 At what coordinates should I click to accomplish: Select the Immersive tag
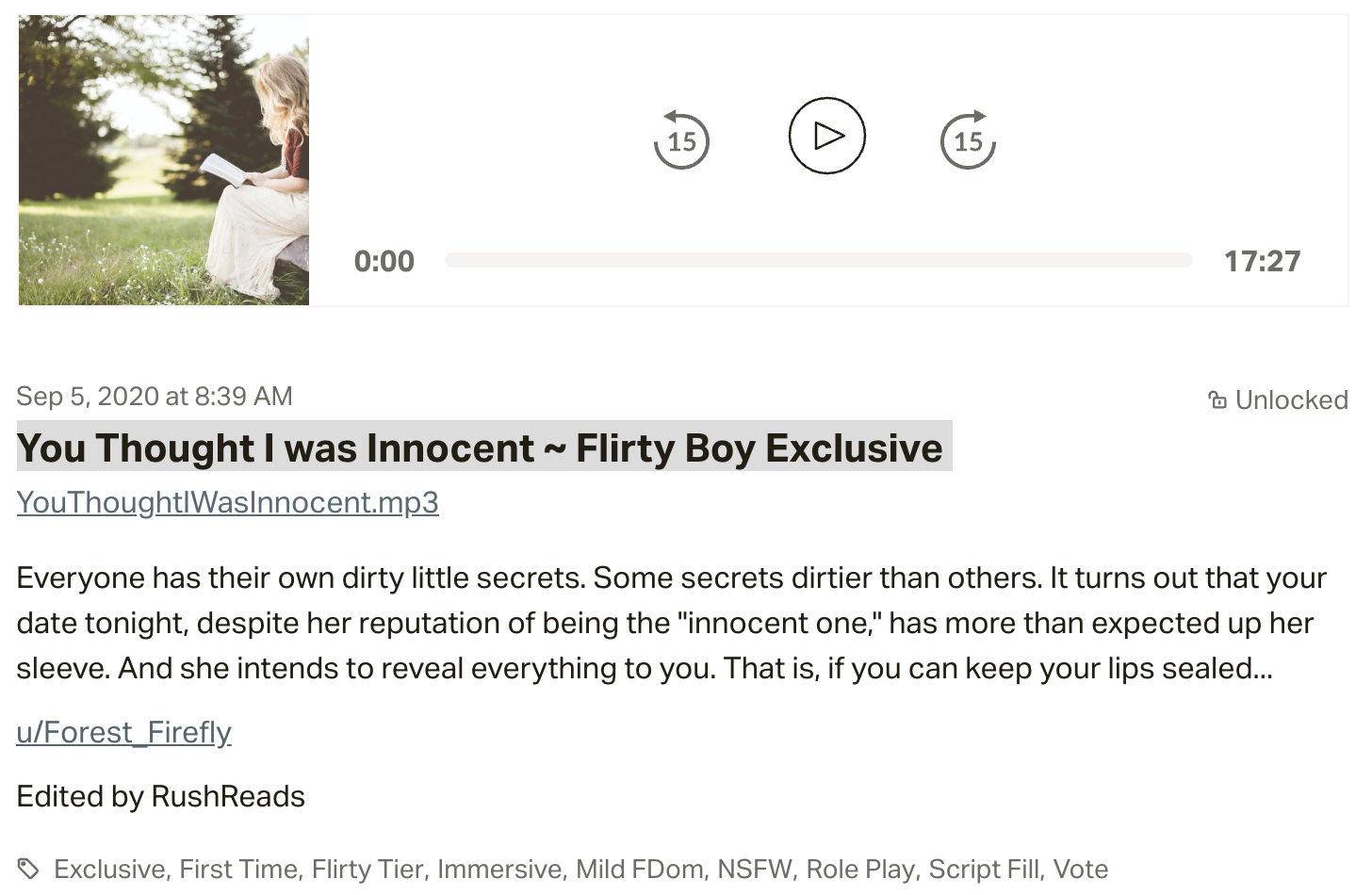coord(498,869)
